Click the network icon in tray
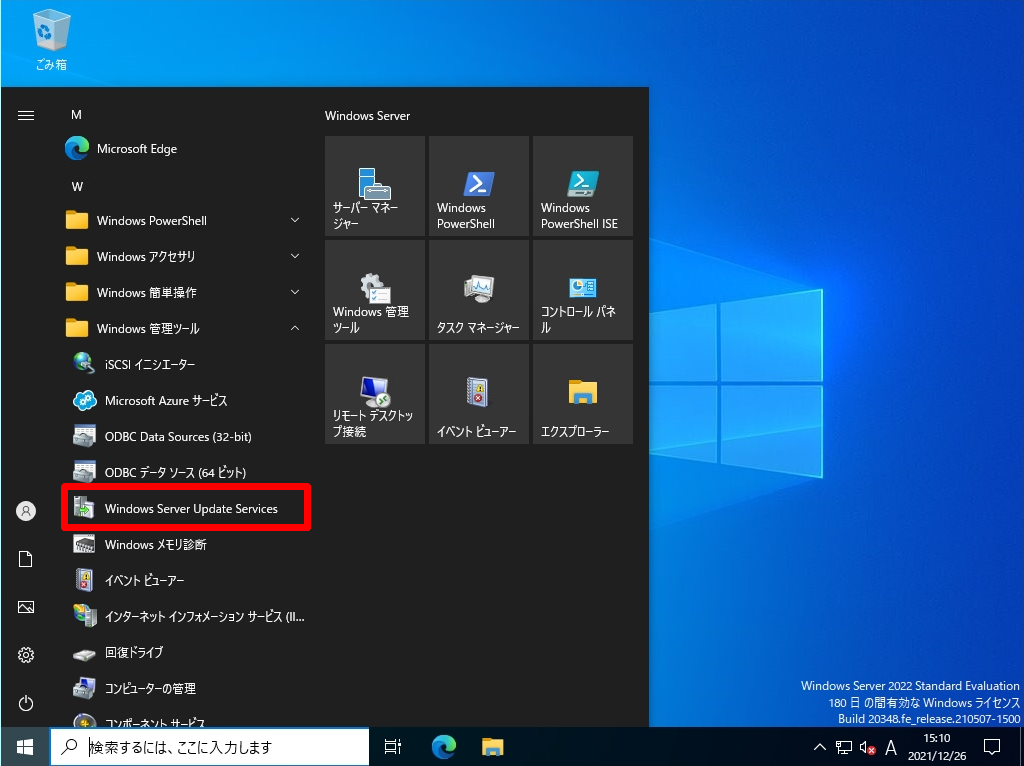This screenshot has width=1024, height=766. 844,747
